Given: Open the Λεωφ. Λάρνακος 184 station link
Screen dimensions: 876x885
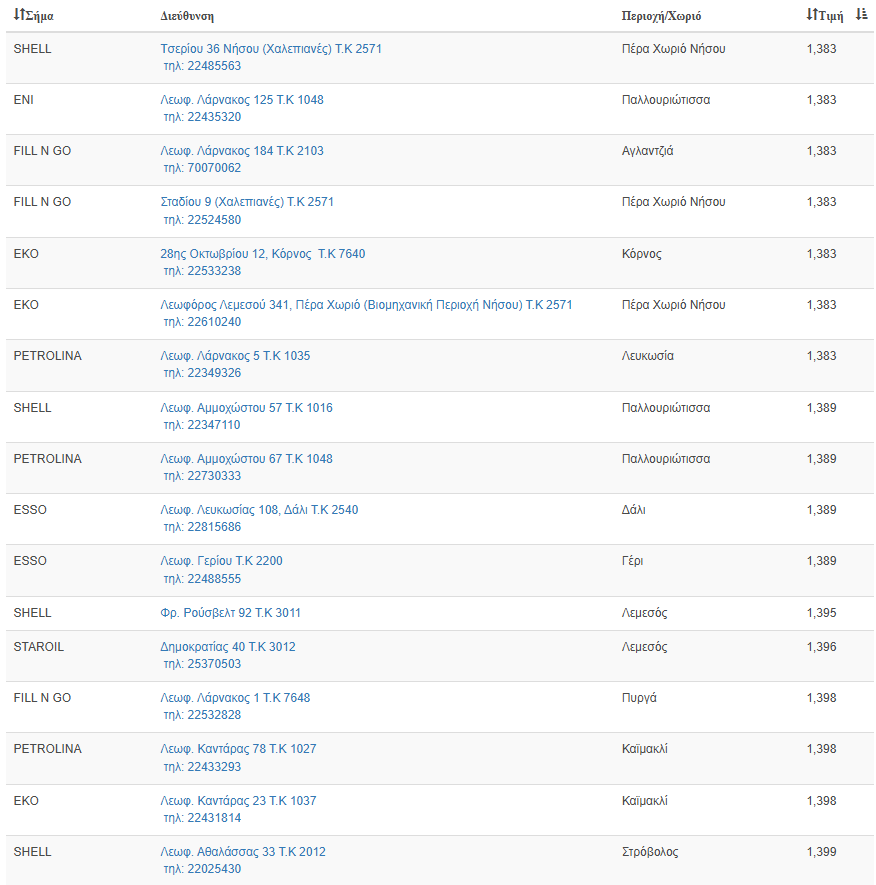Looking at the screenshot, I should click(x=242, y=151).
